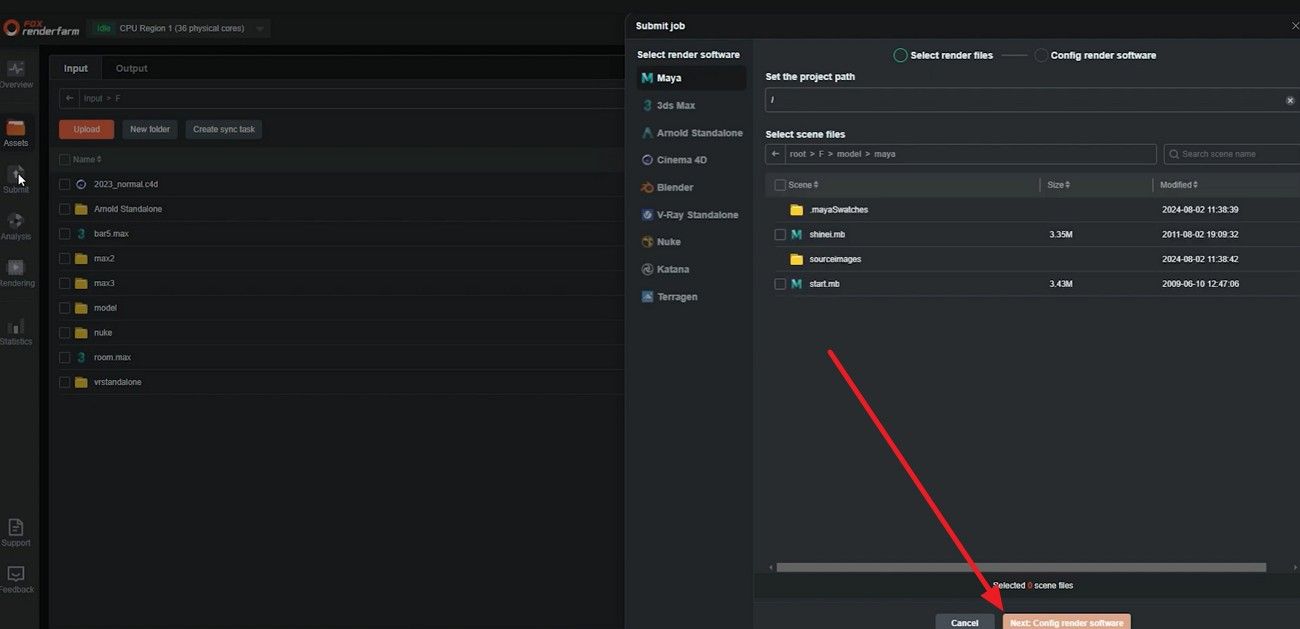Check the checkbox for start.mb scene file
This screenshot has width=1300, height=629.
click(x=780, y=283)
